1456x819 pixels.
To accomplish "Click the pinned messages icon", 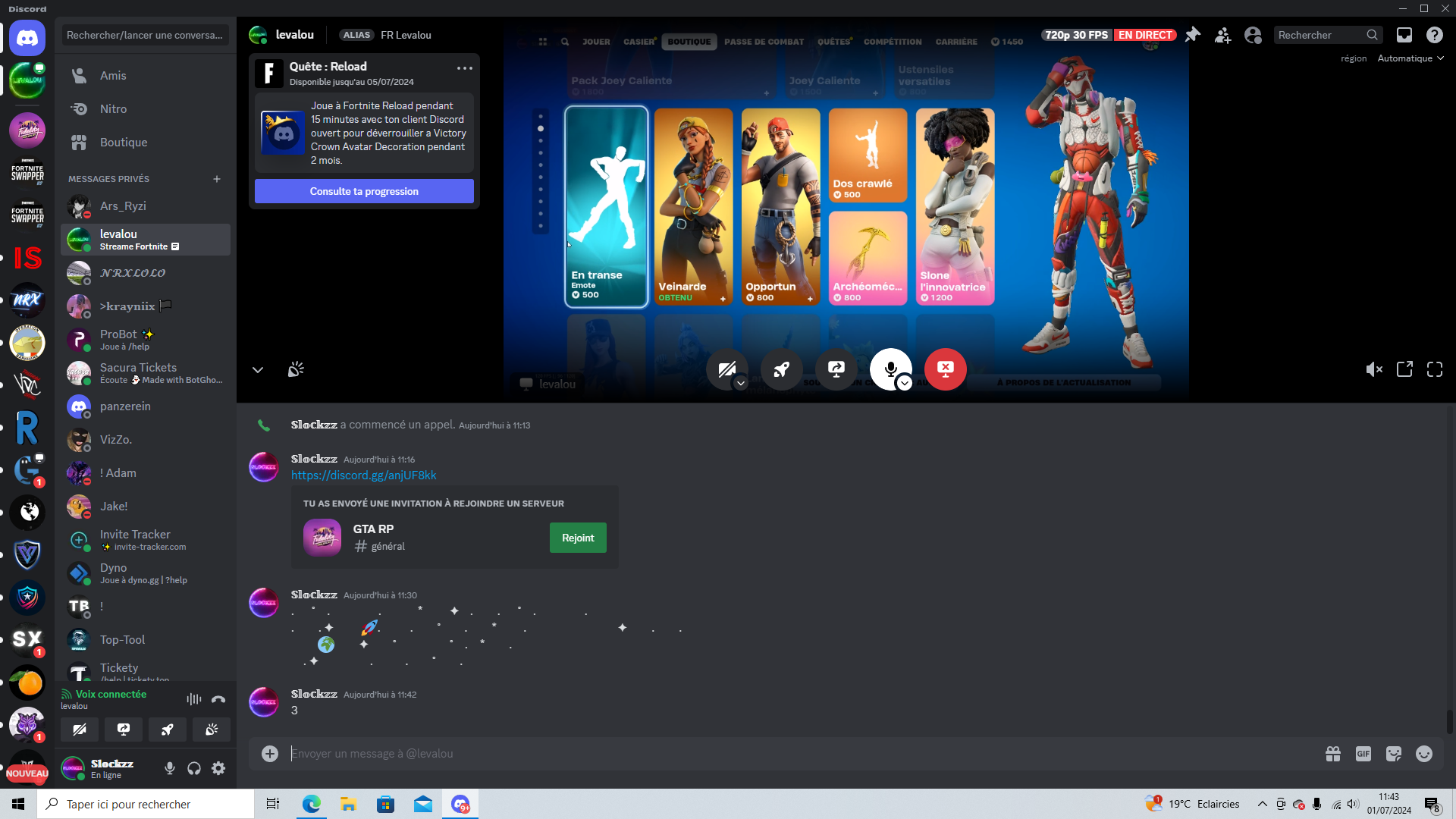I will click(x=1193, y=35).
